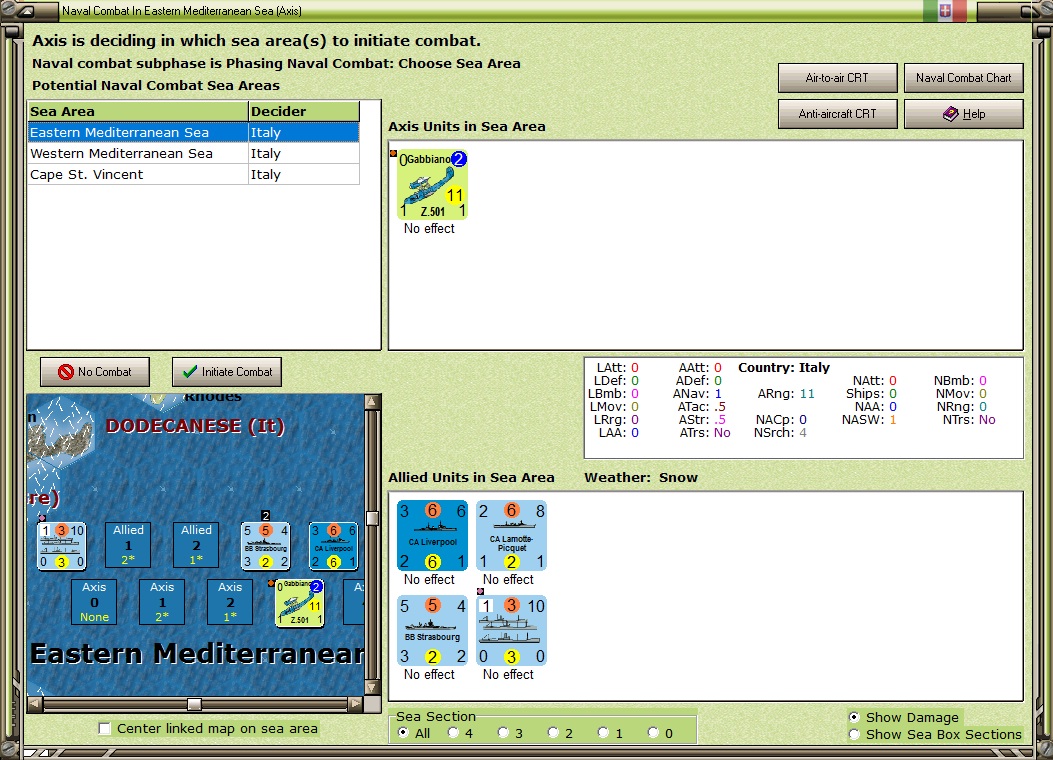Open the Anti-aircraft CRT chart
Screen dimensions: 1053x760
click(837, 114)
